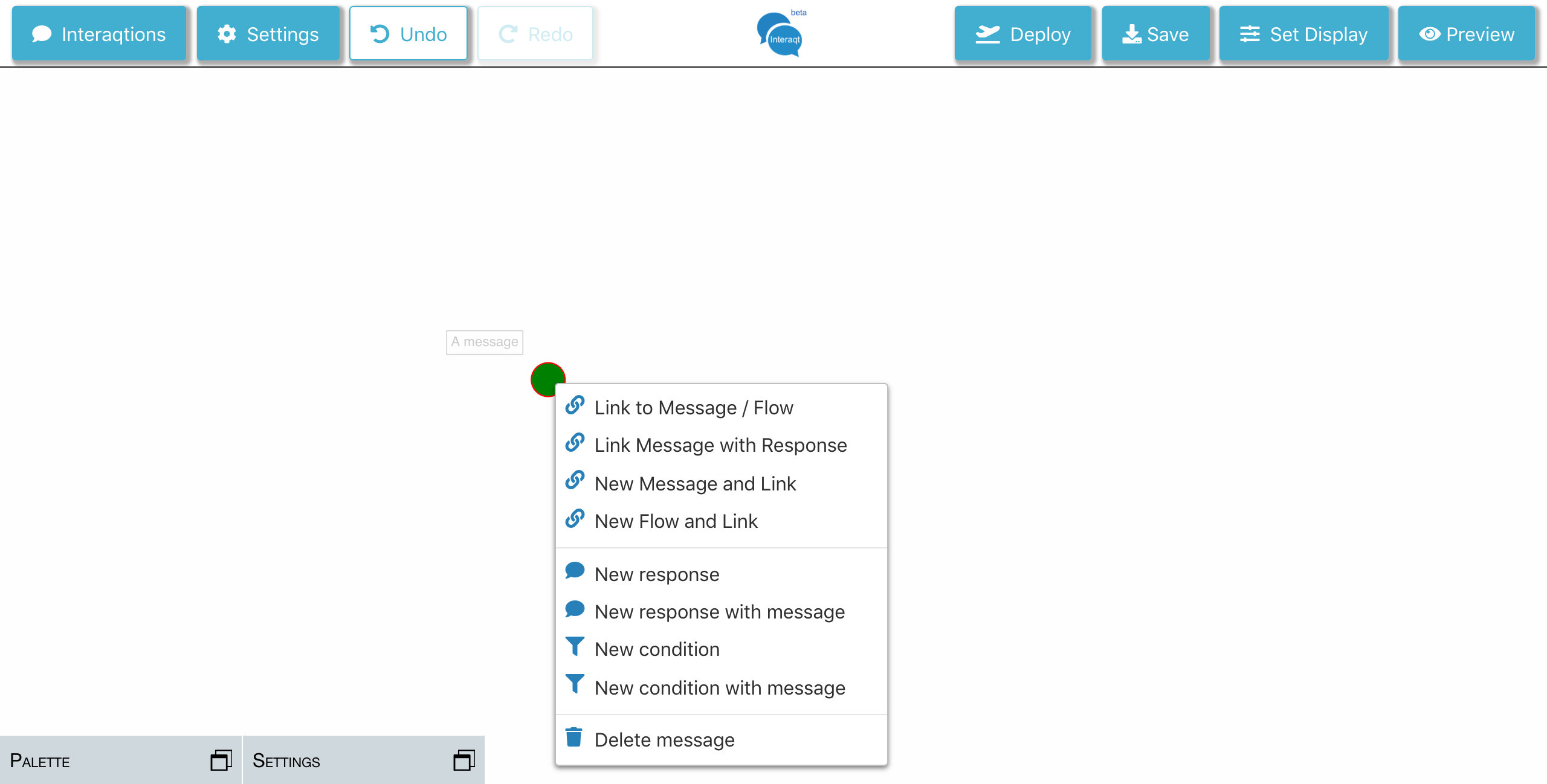Pick New Message and Link option

[x=695, y=484]
